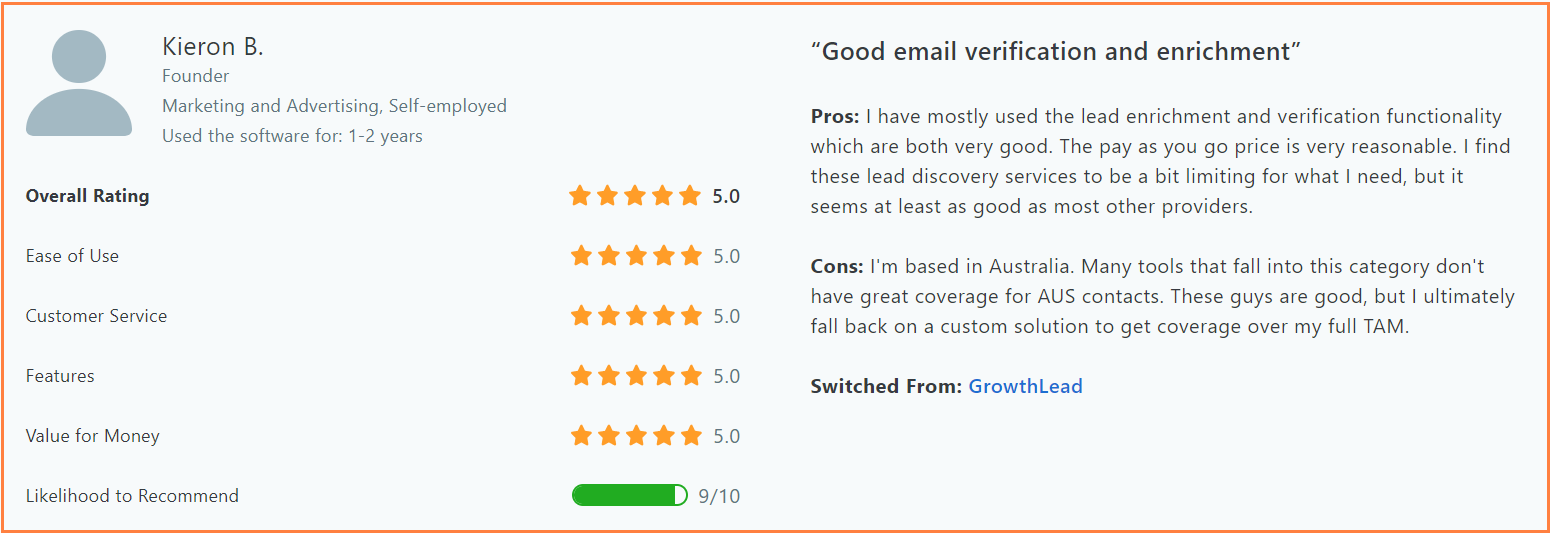Click the Founder job title text
Screen dimensions: 1550x533
pos(195,76)
